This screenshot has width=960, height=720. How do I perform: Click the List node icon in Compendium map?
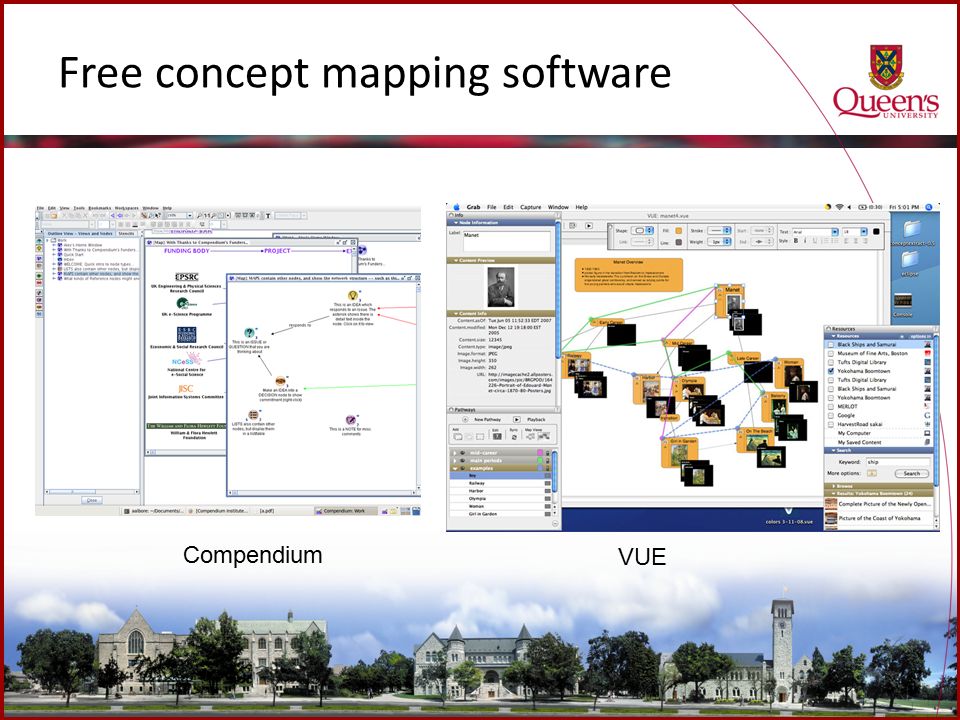pos(253,415)
